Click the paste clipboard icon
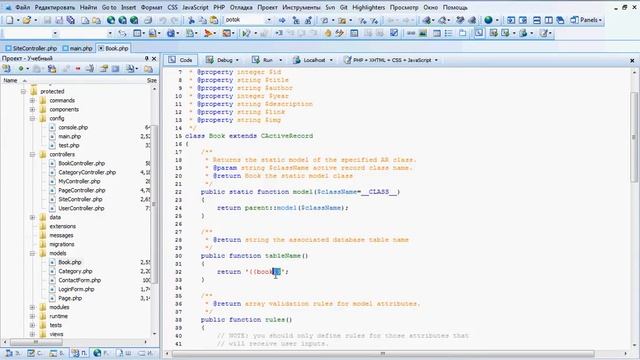This screenshot has width=640, height=360. [x=214, y=20]
